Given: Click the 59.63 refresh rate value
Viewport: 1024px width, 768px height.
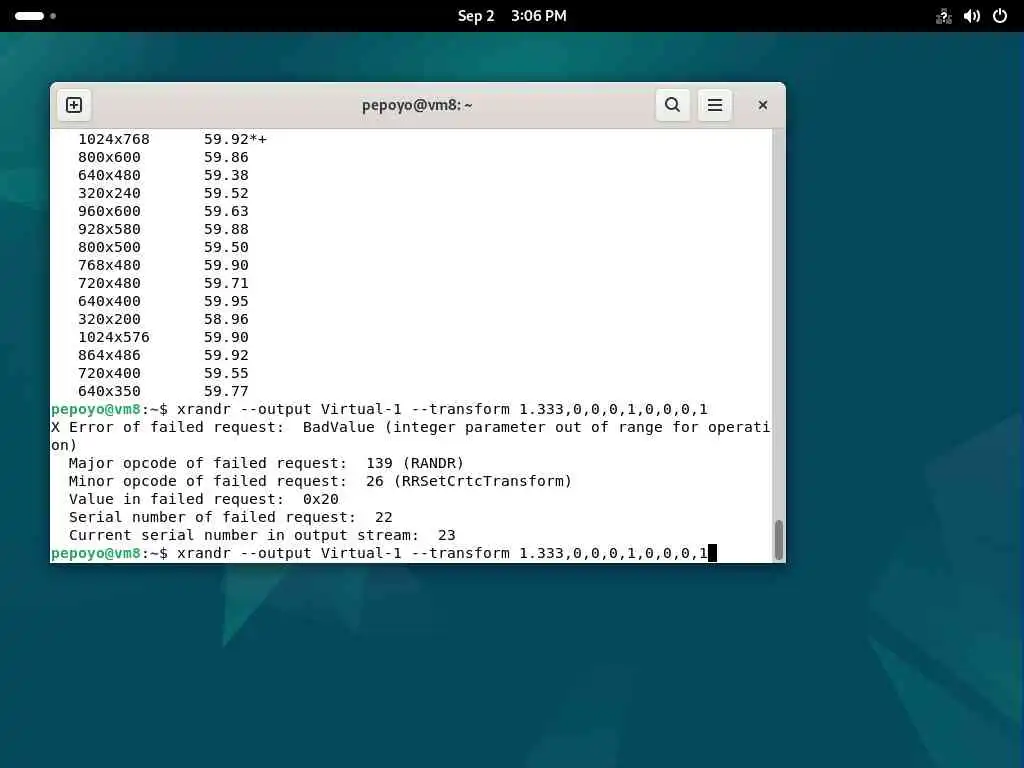Looking at the screenshot, I should pyautogui.click(x=226, y=211).
